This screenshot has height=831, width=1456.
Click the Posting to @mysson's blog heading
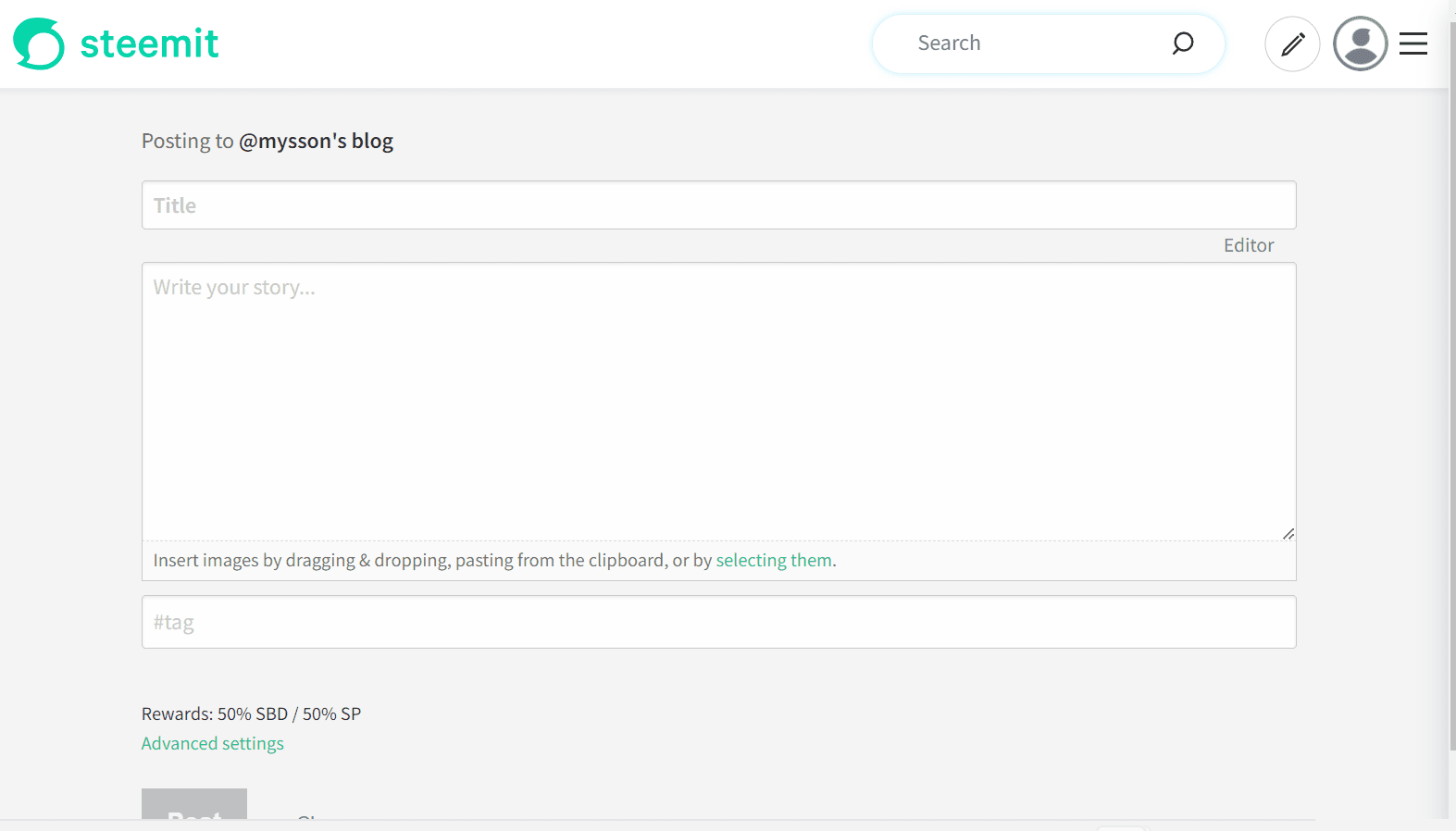pyautogui.click(x=268, y=141)
